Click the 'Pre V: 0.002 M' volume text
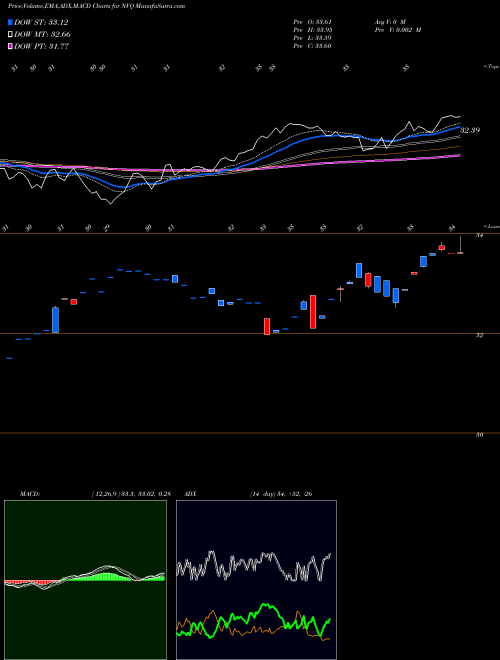This screenshot has width=500, height=660. point(397,30)
